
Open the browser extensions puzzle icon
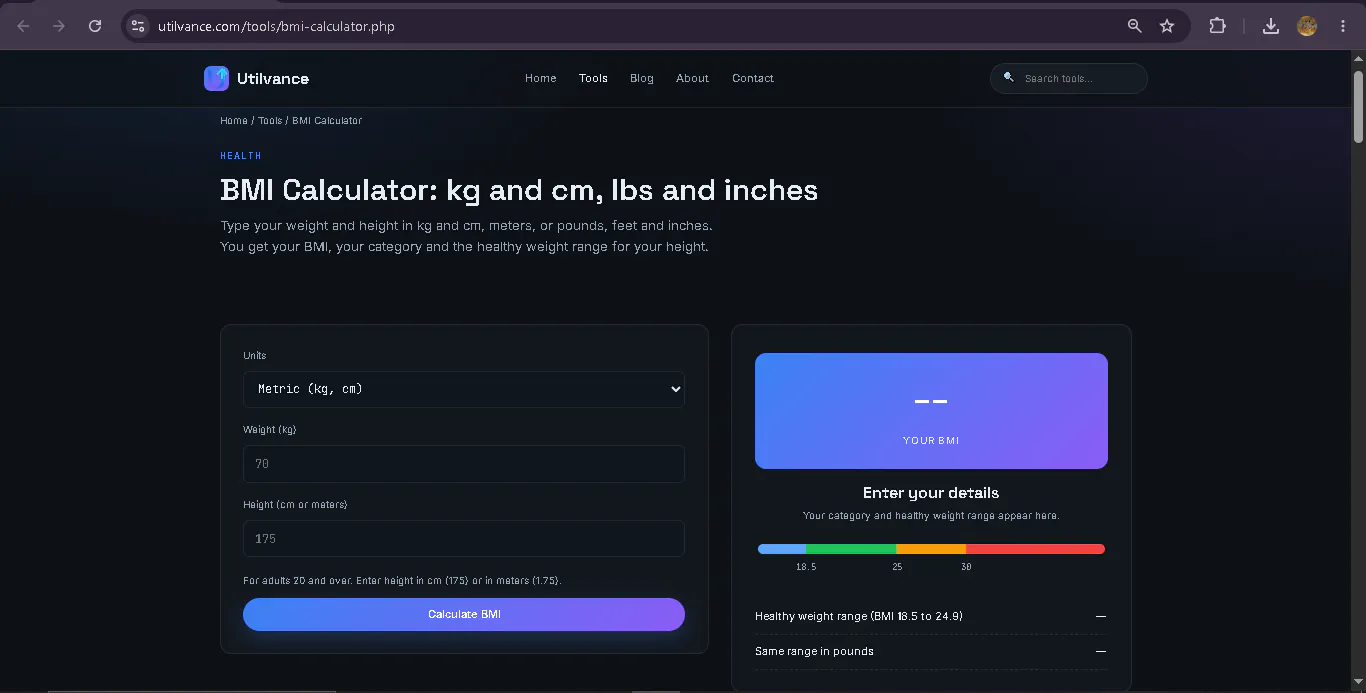1217,26
